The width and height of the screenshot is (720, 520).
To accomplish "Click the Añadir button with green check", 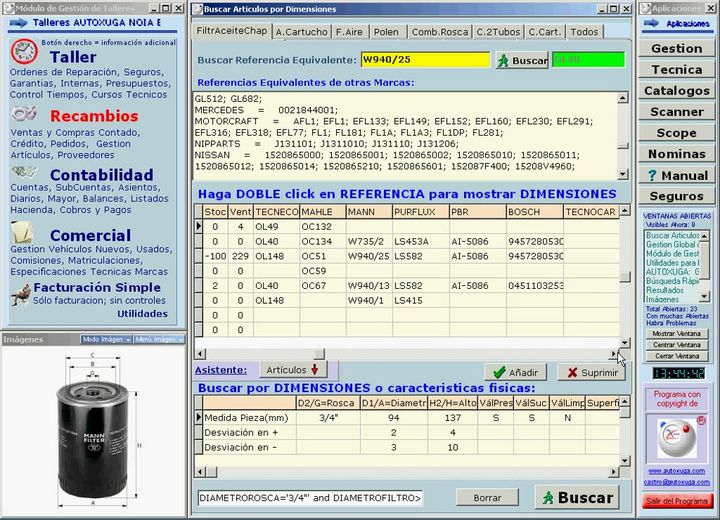I will point(516,373).
